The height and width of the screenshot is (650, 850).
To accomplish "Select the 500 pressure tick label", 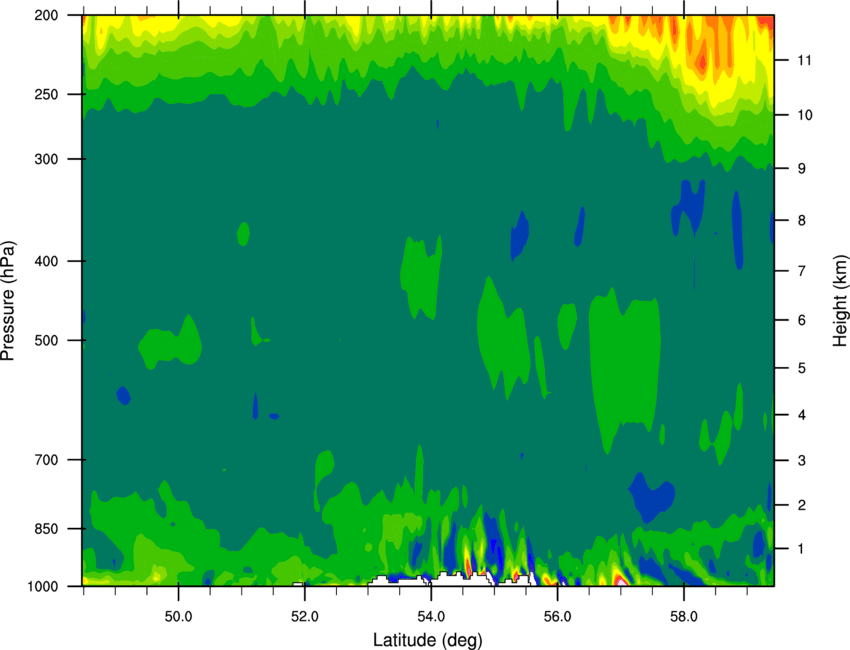I will tap(46, 340).
